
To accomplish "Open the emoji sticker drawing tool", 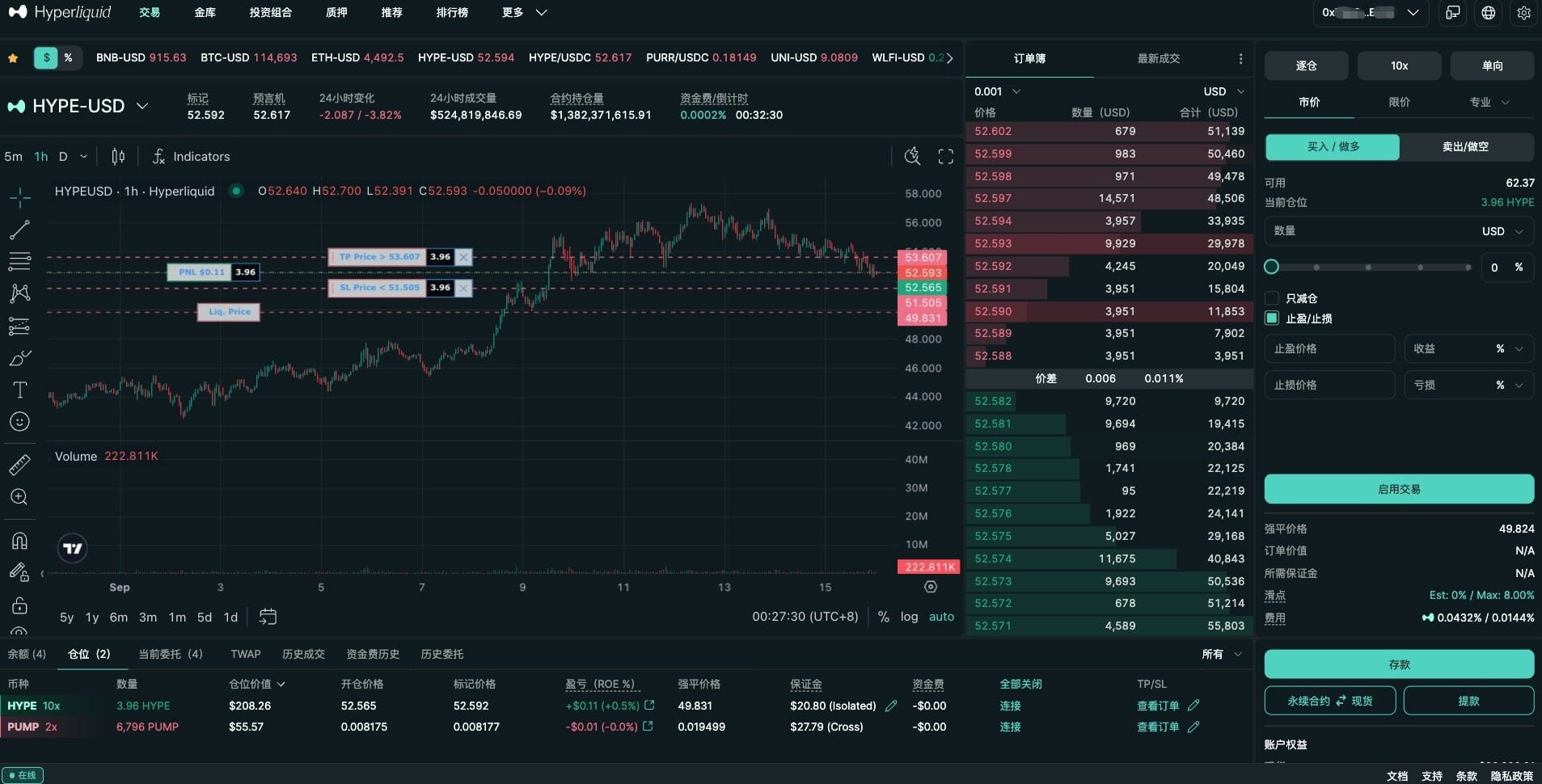I will tap(19, 421).
